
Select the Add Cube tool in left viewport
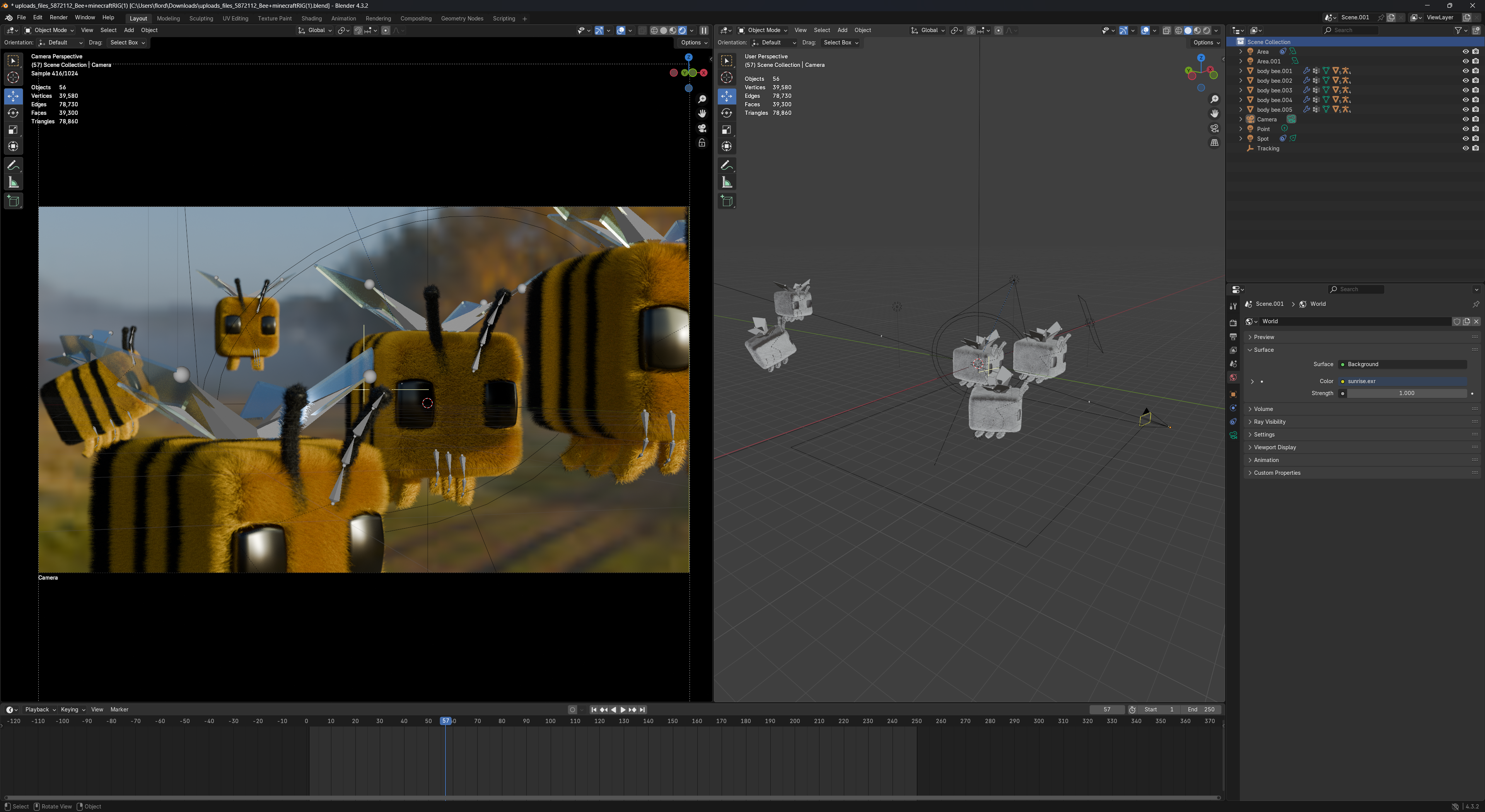pyautogui.click(x=13, y=201)
